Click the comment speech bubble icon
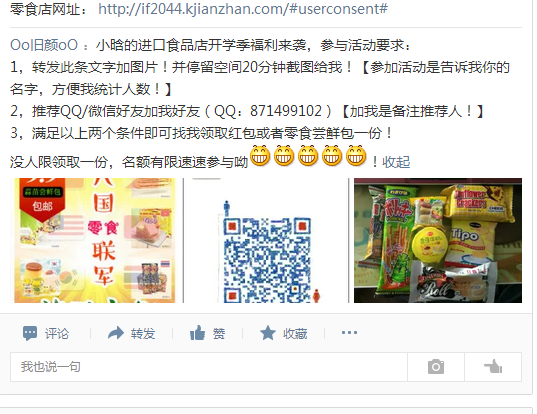537x414 pixels. [x=30, y=333]
